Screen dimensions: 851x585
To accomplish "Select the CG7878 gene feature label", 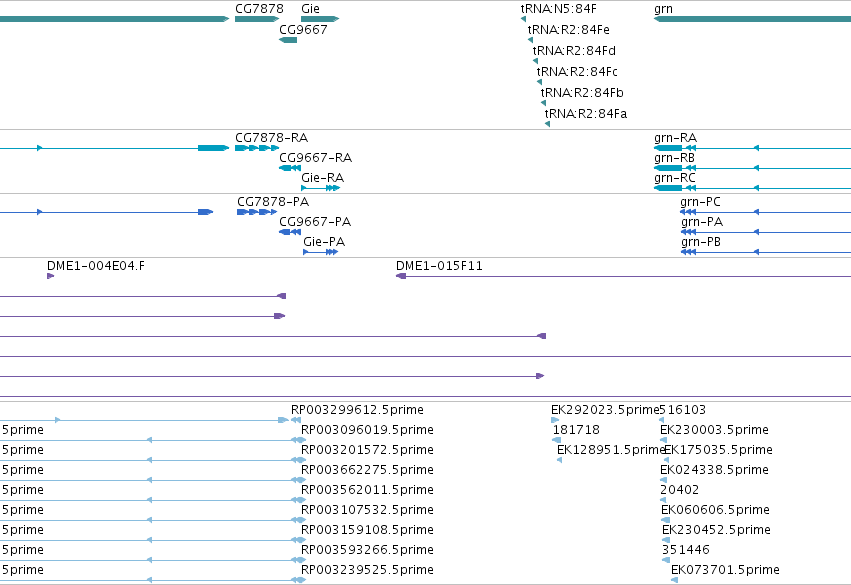I will tap(259, 9).
